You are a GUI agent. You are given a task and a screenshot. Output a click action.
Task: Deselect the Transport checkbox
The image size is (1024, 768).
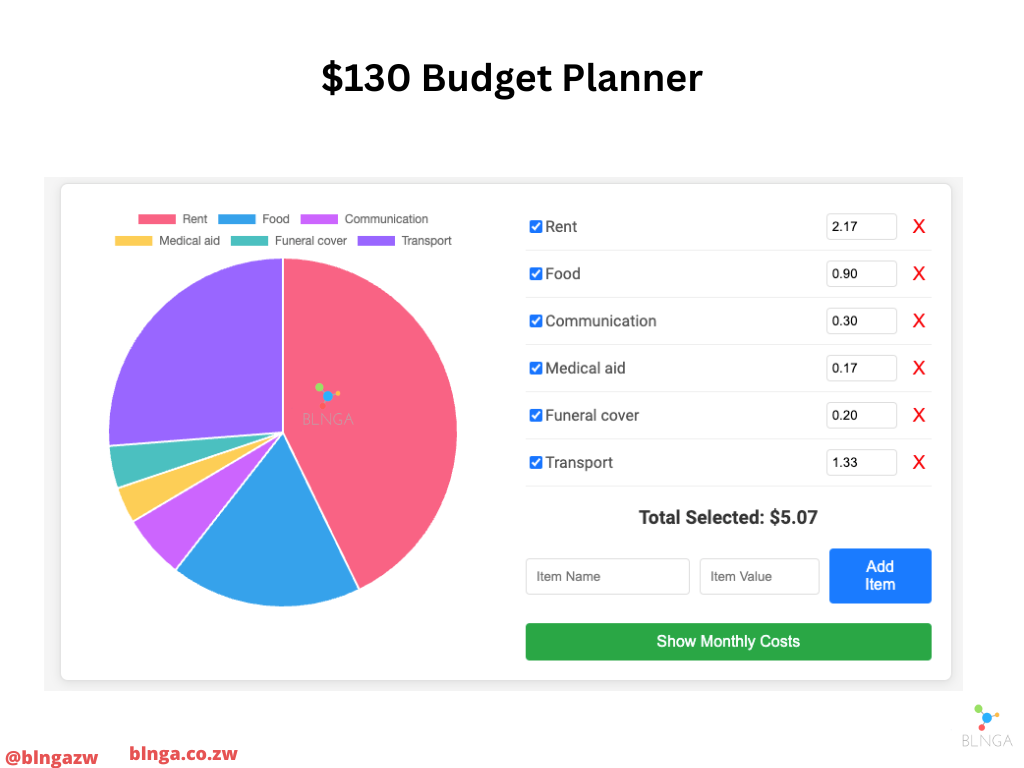pyautogui.click(x=536, y=462)
